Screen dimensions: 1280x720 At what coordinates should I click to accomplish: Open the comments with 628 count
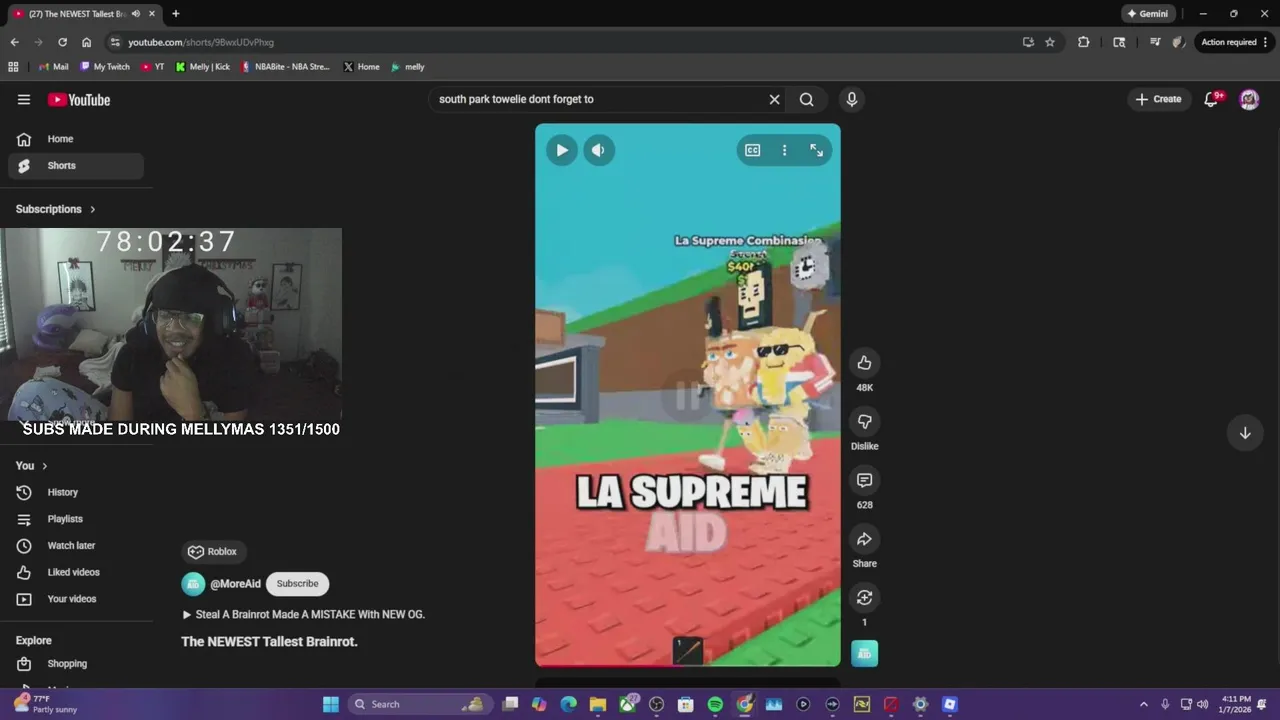point(864,481)
